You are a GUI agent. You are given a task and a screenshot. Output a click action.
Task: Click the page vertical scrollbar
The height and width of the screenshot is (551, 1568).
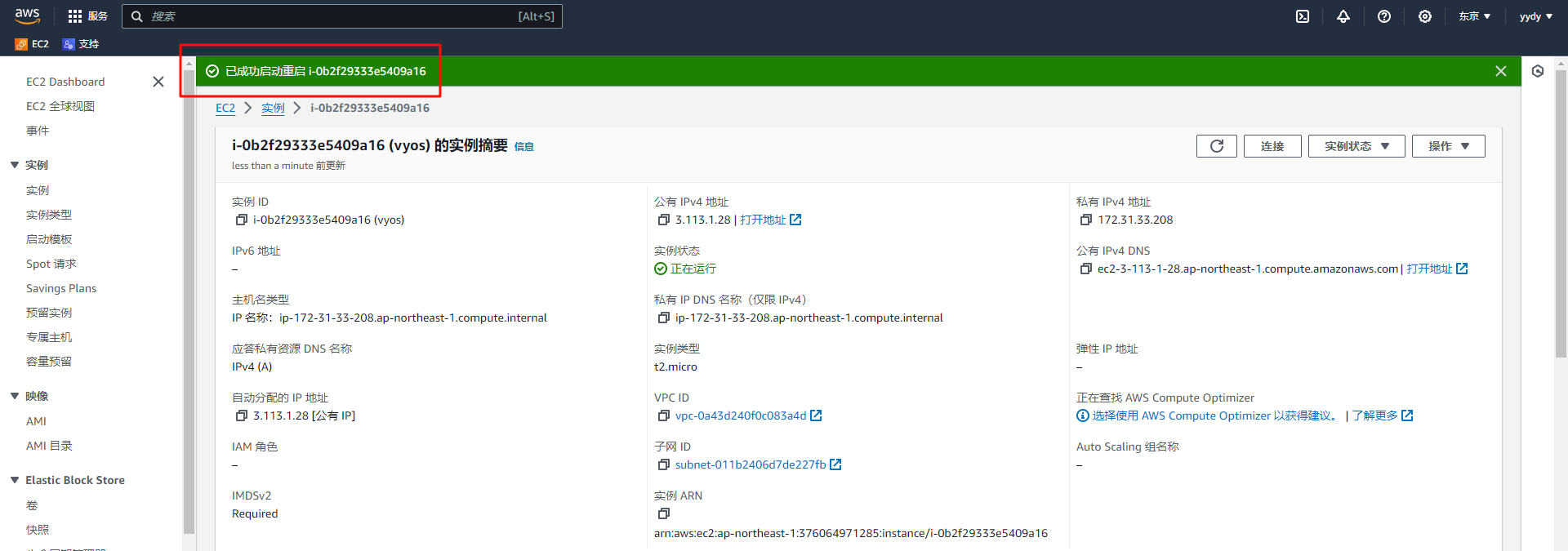click(1561, 212)
